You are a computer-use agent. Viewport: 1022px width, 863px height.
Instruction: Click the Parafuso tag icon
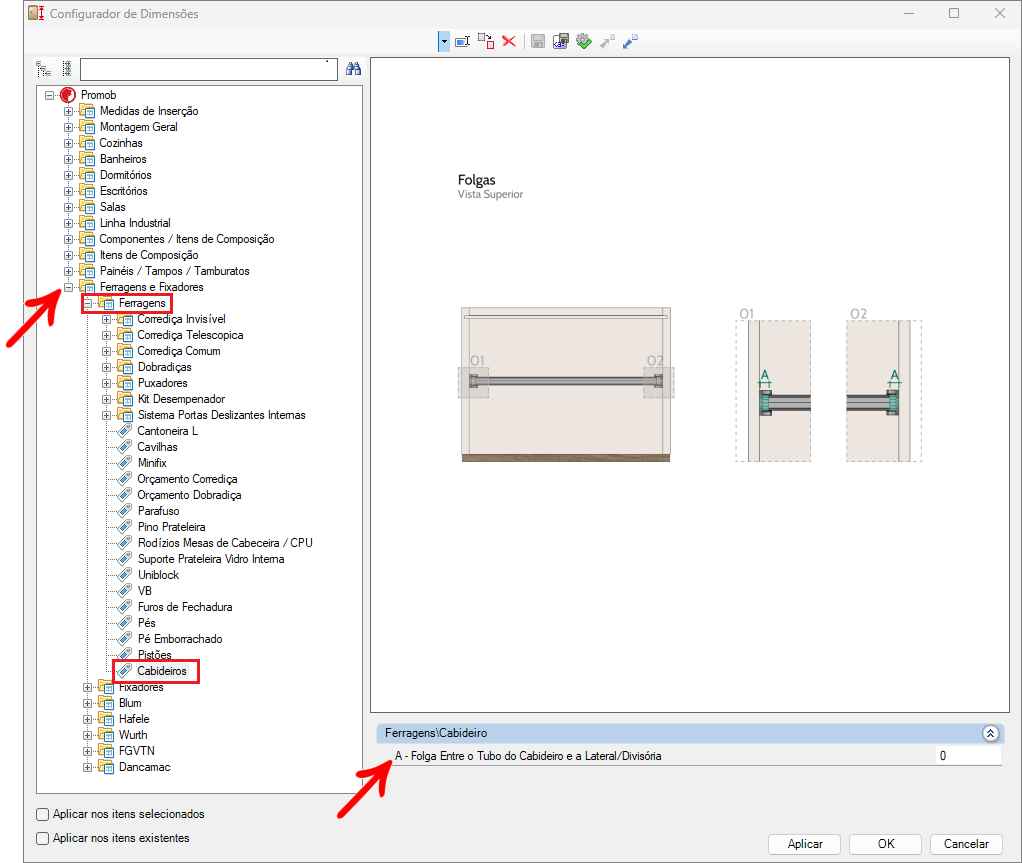click(x=124, y=510)
